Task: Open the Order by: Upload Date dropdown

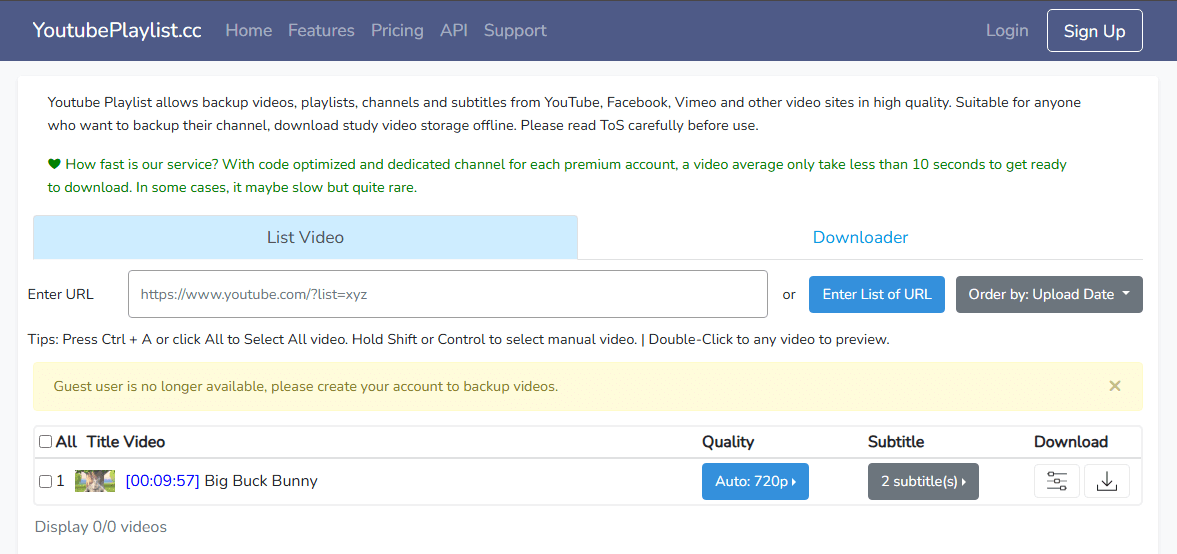Action: (1049, 294)
